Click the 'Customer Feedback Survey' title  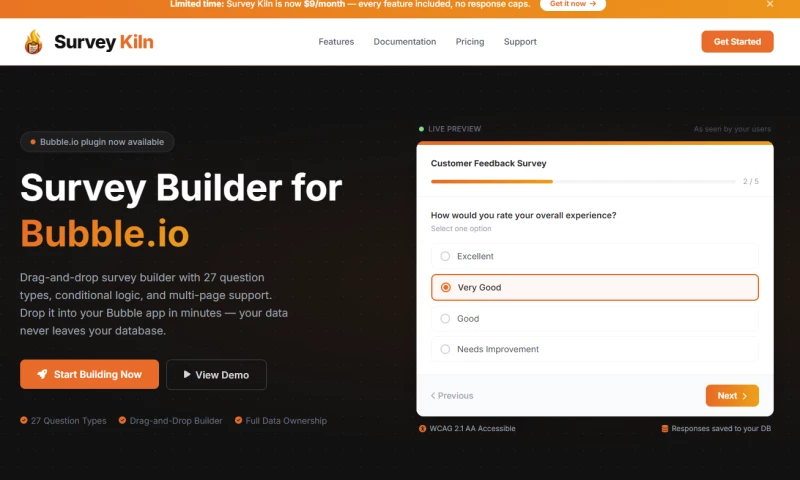pyautogui.click(x=488, y=163)
